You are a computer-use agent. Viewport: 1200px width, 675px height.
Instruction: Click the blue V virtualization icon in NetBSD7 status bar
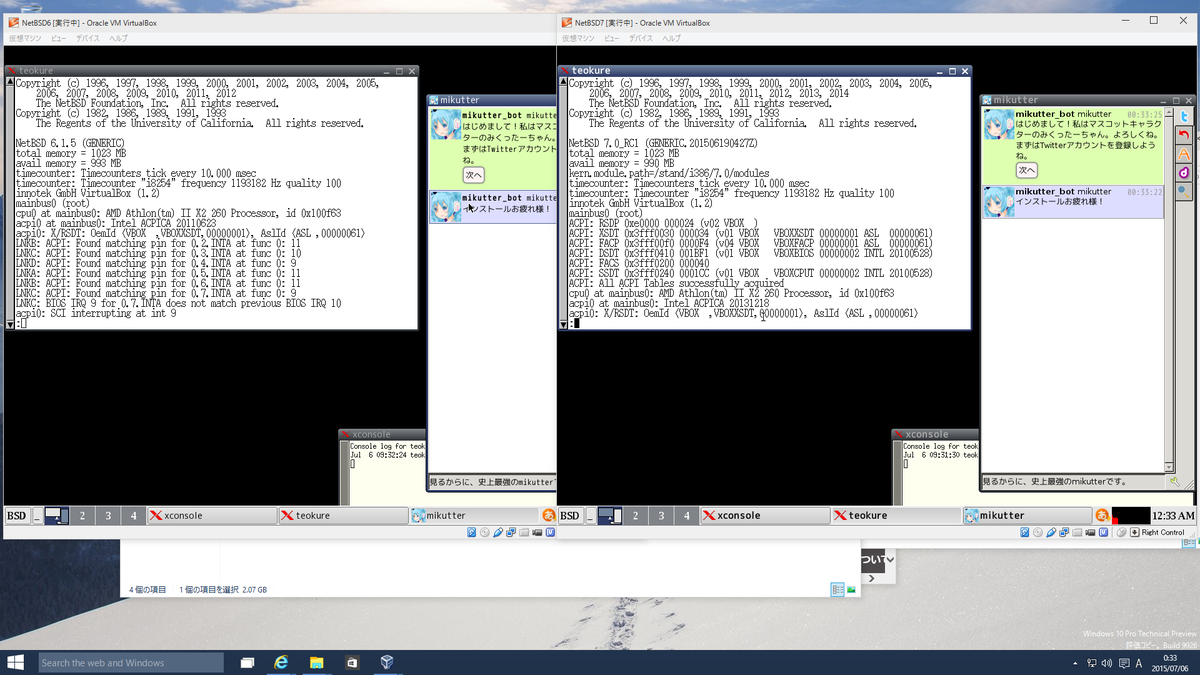tap(1101, 533)
